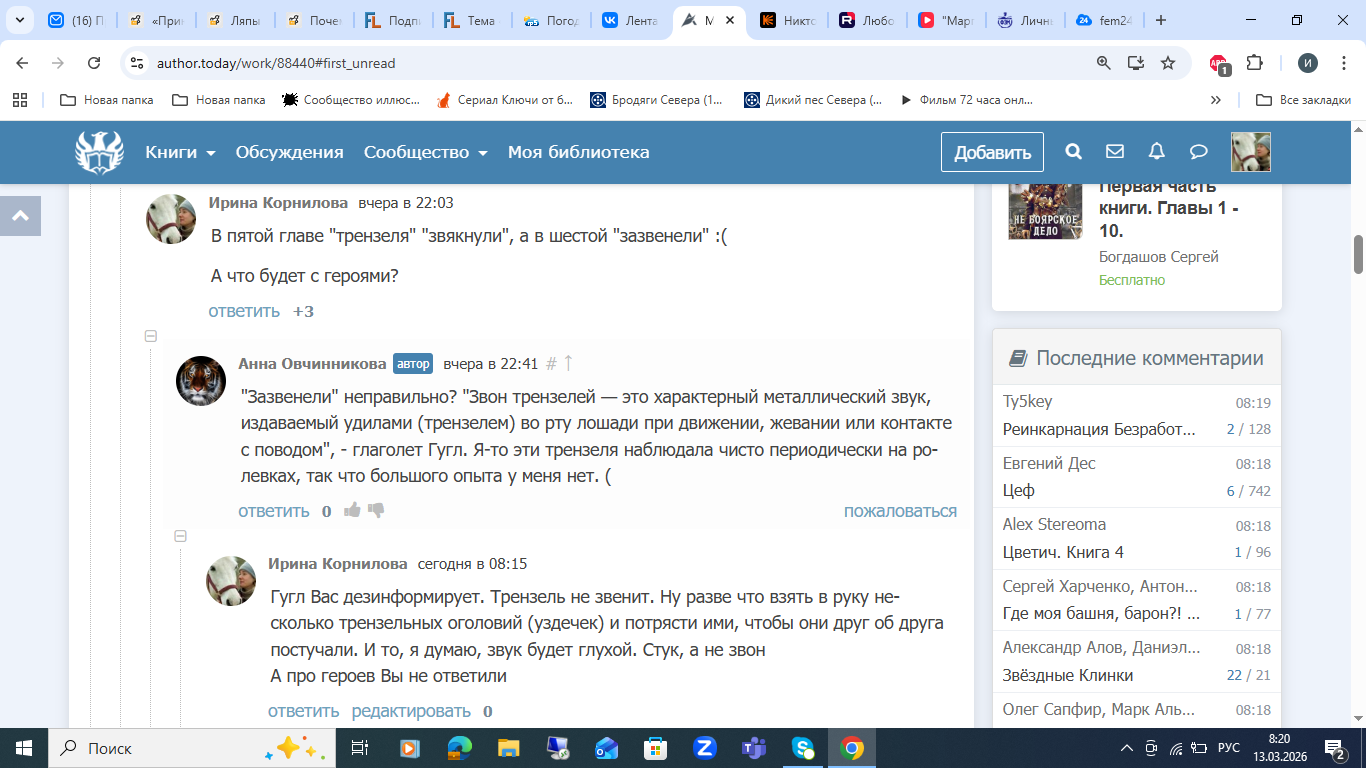Open notifications bell icon
This screenshot has width=1366, height=768.
point(1157,152)
